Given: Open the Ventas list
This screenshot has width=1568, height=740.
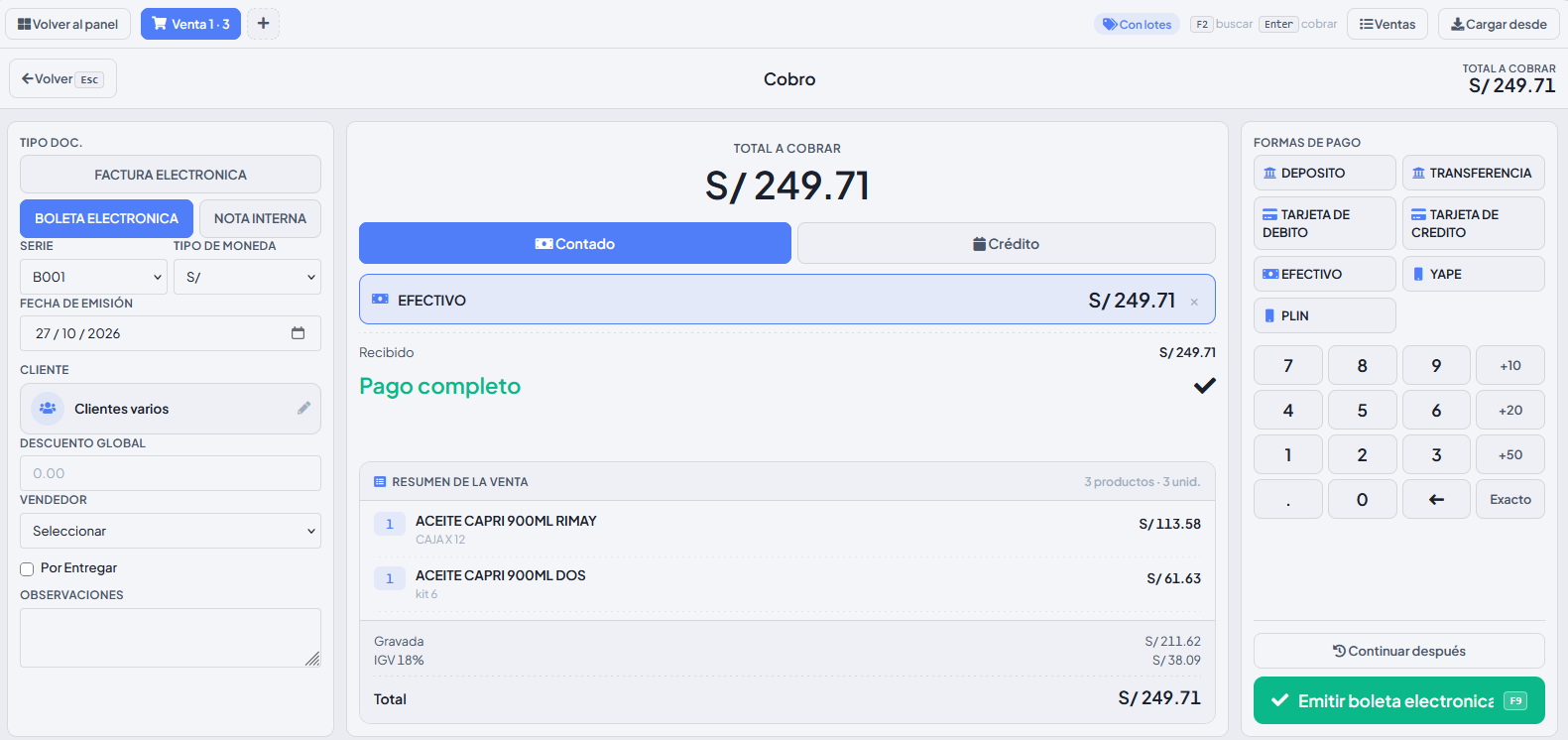Looking at the screenshot, I should pyautogui.click(x=1387, y=24).
